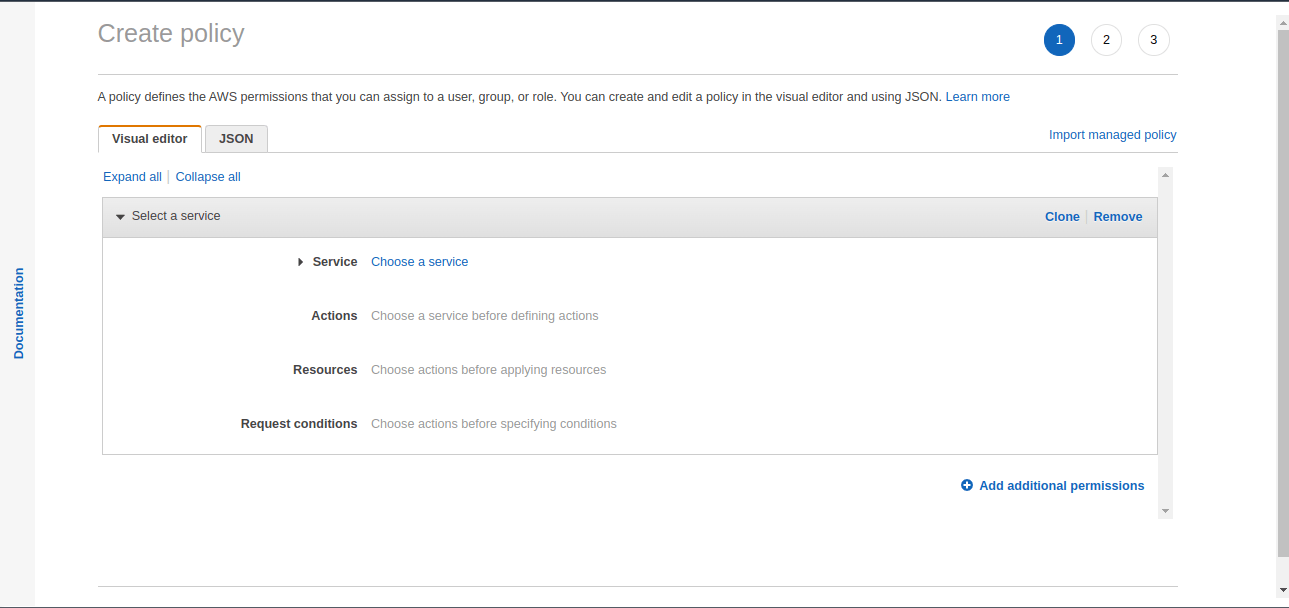1289x608 pixels.
Task: Click 'Choose actions before applying resources' text
Action: pyautogui.click(x=489, y=370)
